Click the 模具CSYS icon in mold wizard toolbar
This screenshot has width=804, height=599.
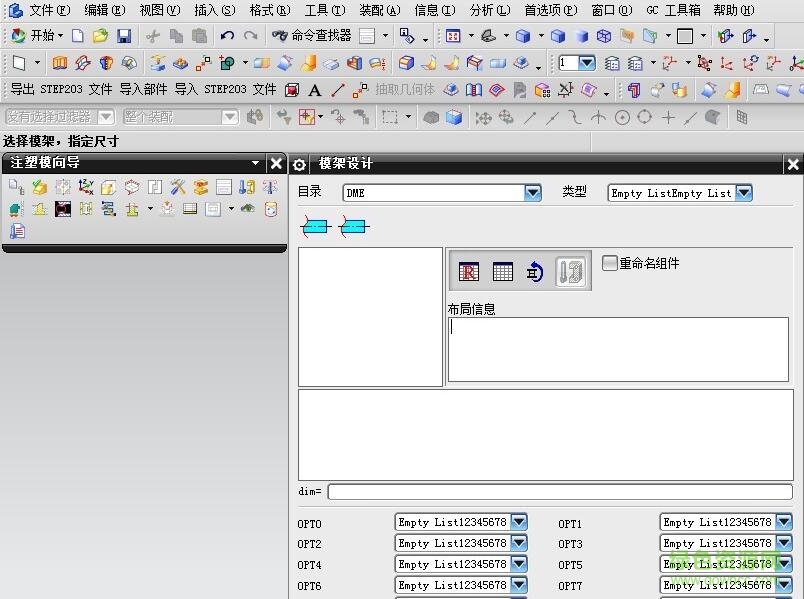click(x=84, y=186)
